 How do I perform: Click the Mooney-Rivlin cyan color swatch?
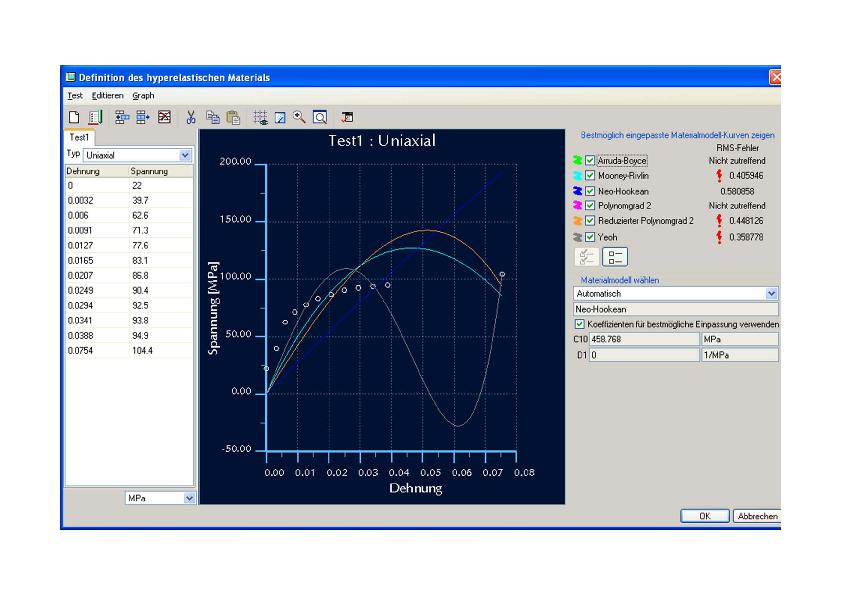577,175
